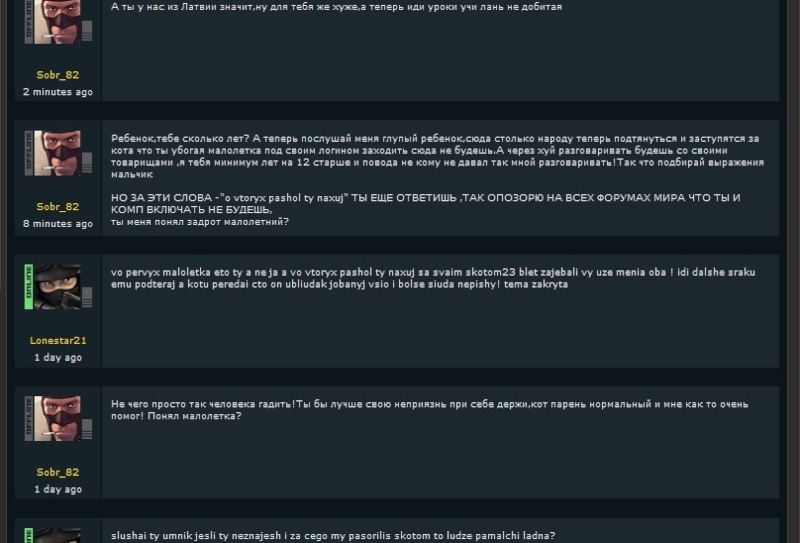Open the Sobr_82 username above '2 minutes ago'
The width and height of the screenshot is (800, 543).
(58, 75)
